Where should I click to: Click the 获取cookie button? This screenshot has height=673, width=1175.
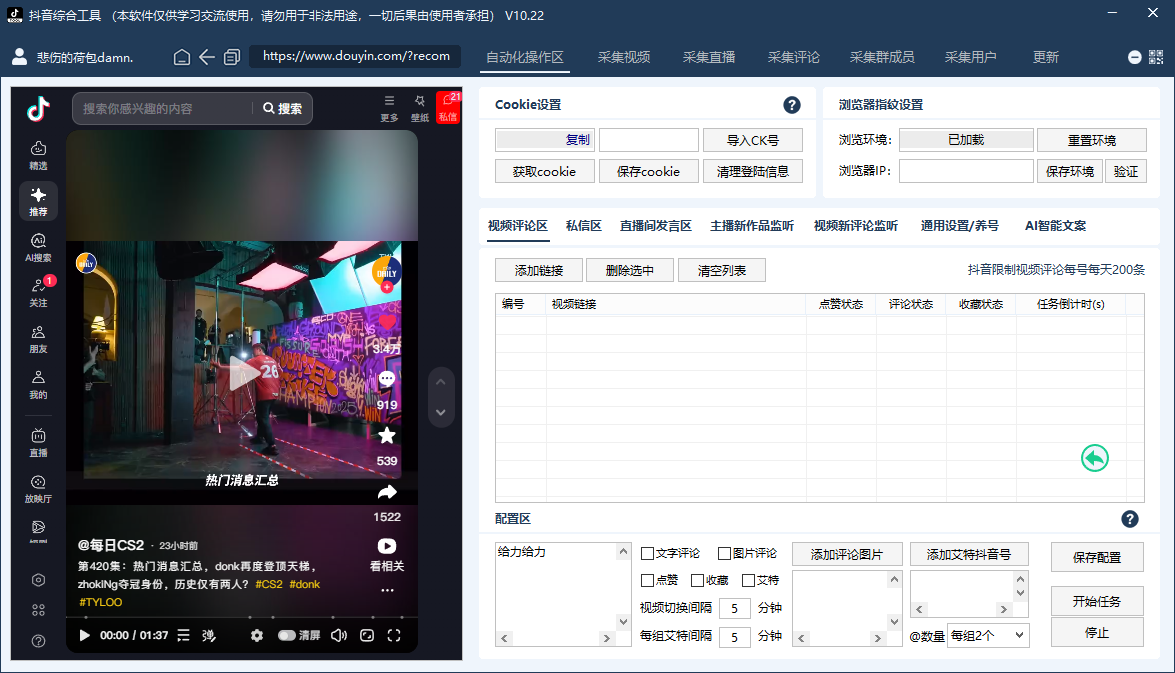(544, 171)
